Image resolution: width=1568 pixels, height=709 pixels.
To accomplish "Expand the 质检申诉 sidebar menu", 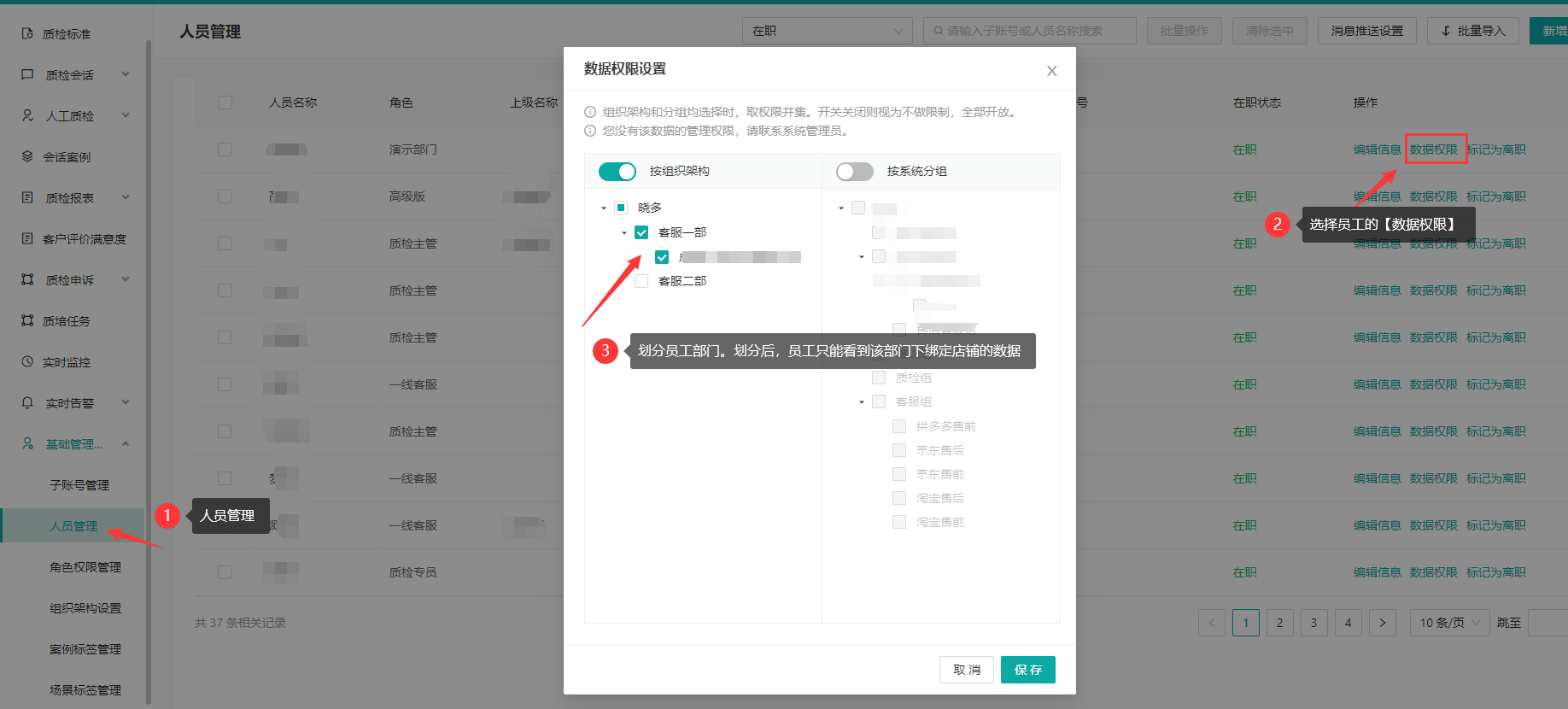I will pos(126,279).
